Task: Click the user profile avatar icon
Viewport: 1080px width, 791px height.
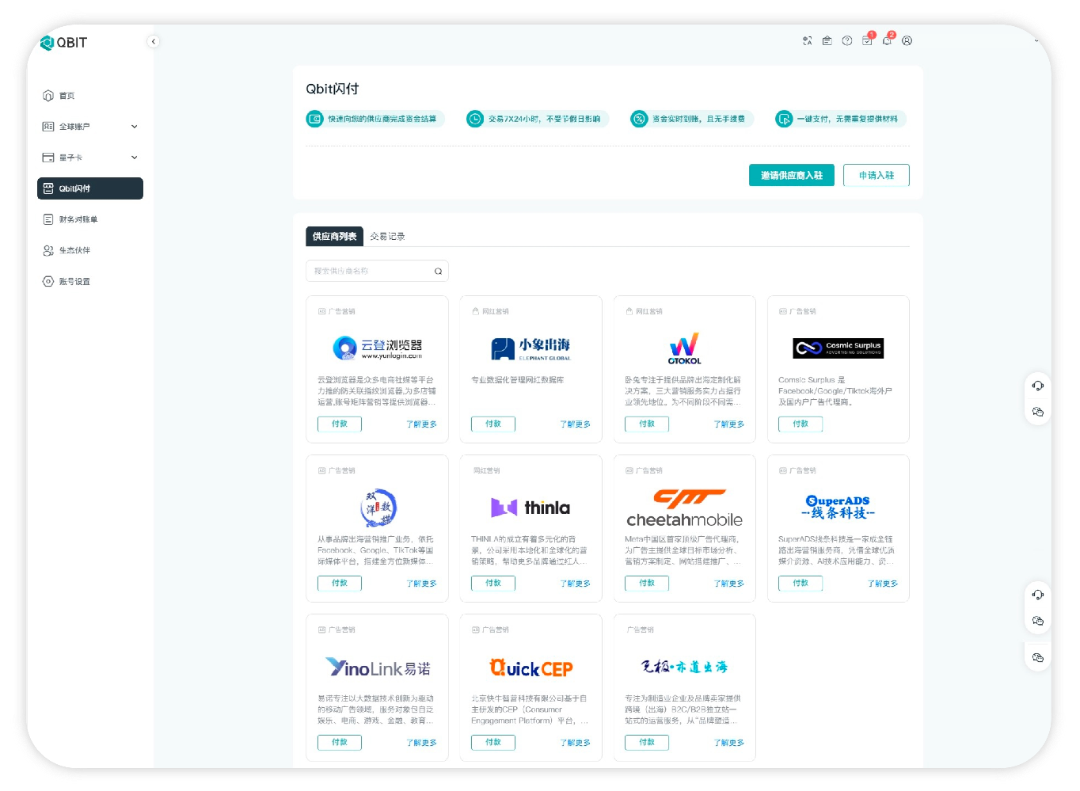Action: point(907,41)
